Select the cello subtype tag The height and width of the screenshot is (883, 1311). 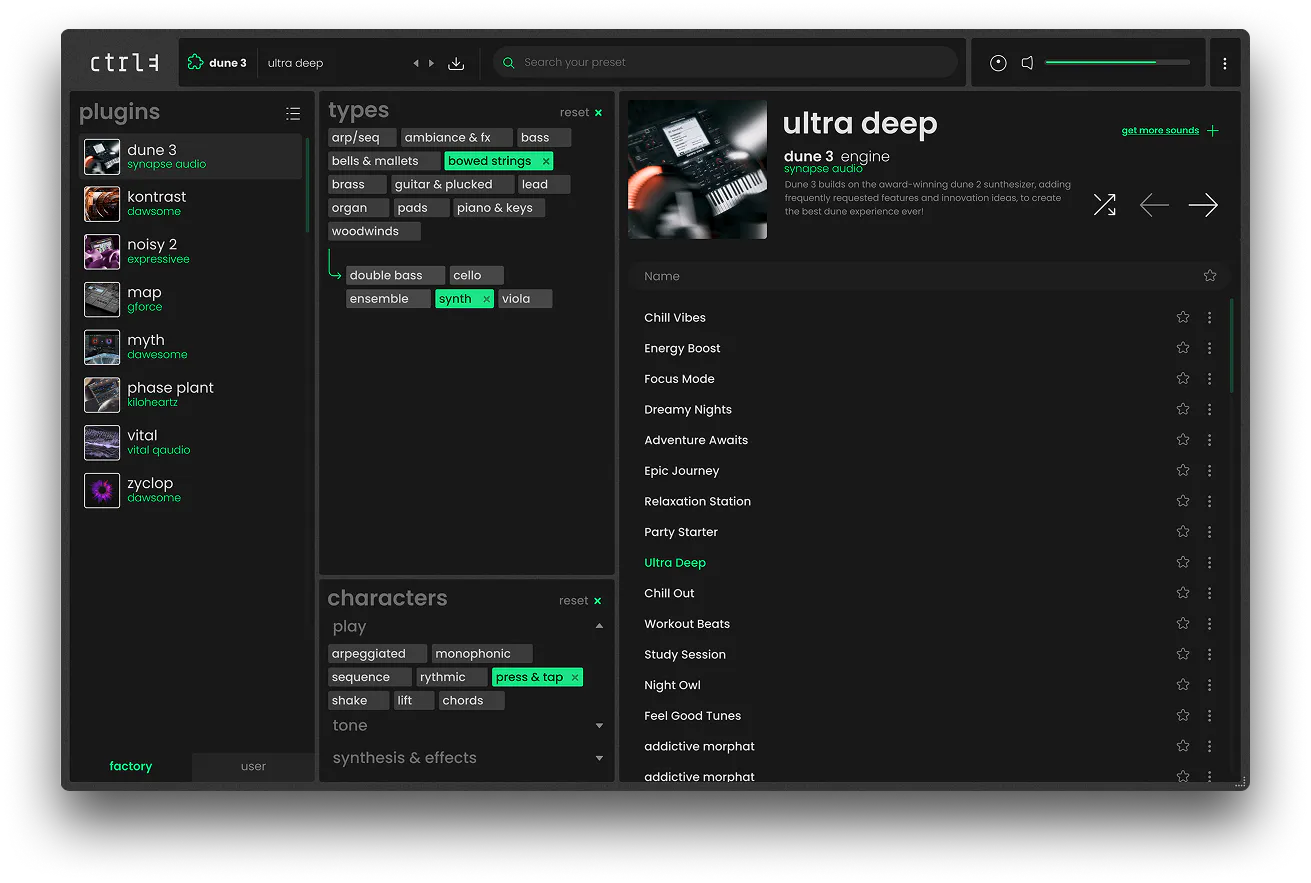tap(475, 276)
